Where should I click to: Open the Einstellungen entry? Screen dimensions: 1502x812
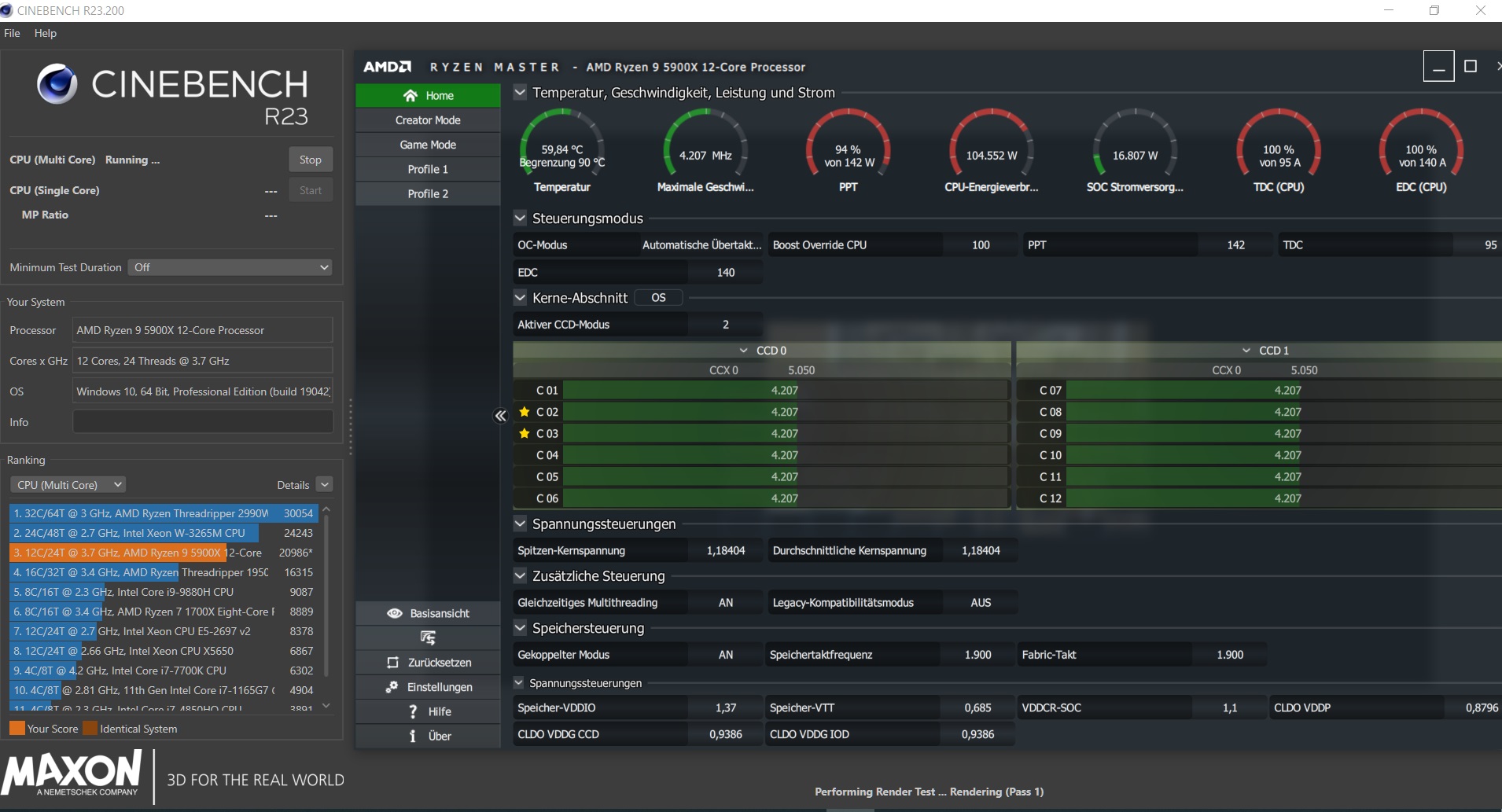[428, 687]
